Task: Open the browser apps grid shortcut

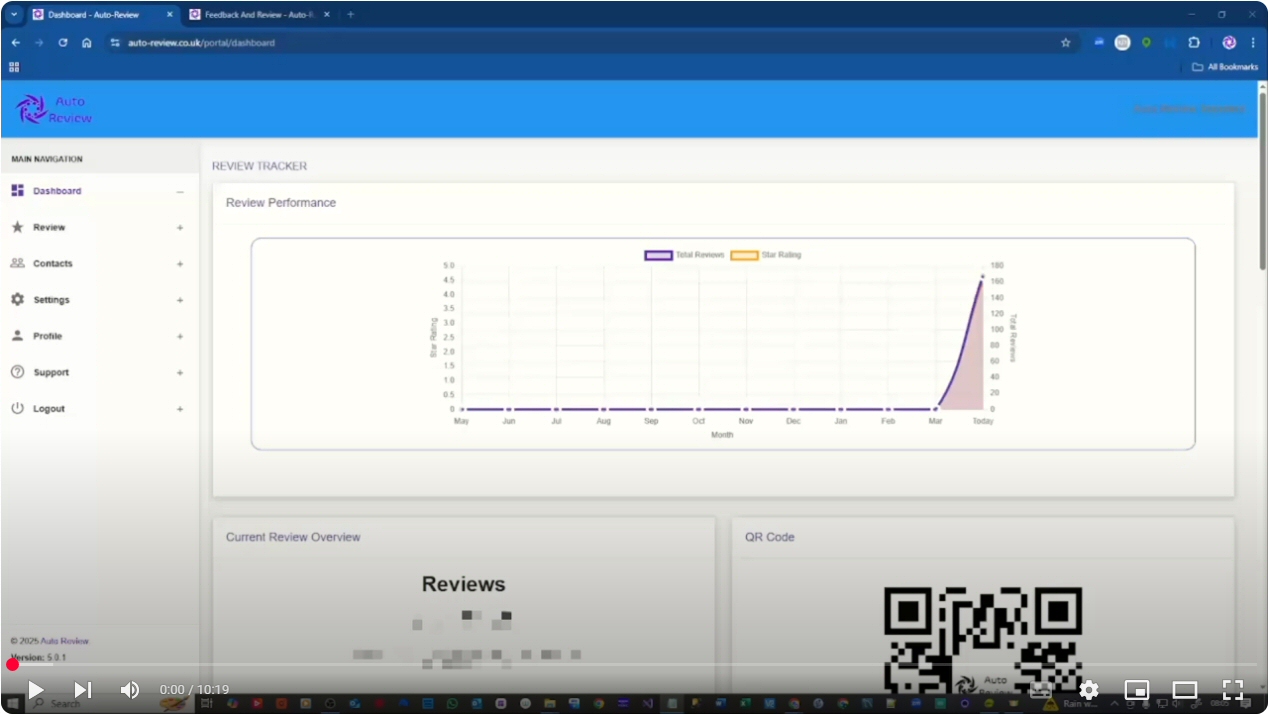Action: click(14, 67)
